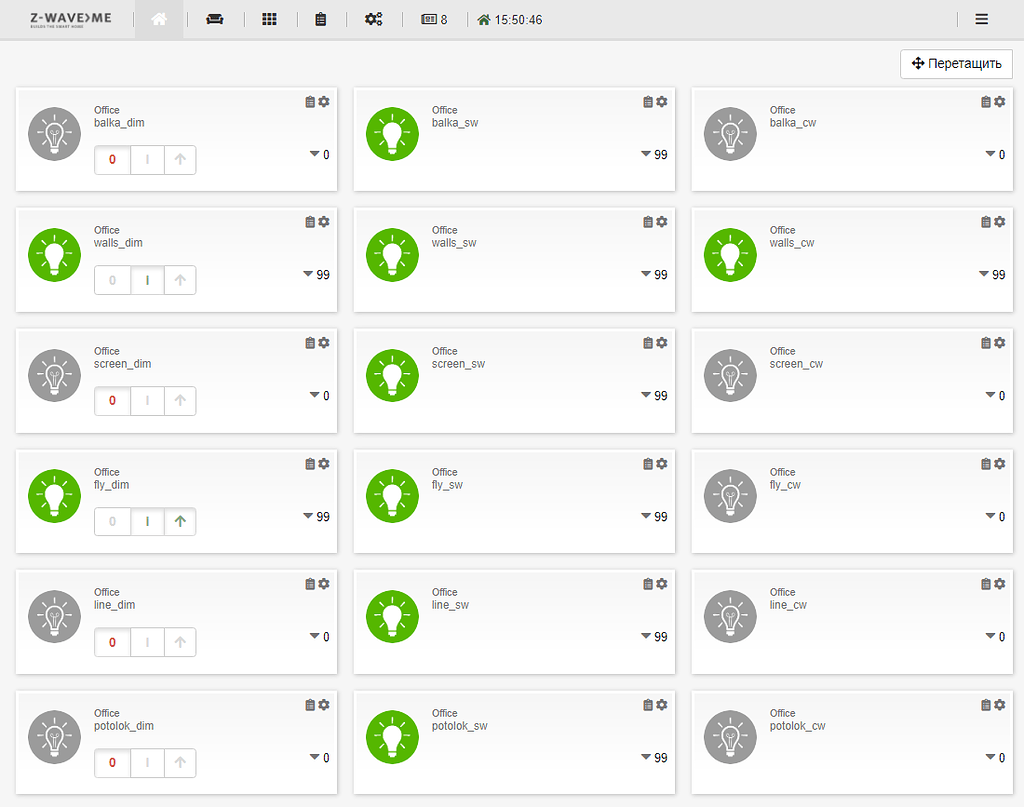The width and height of the screenshot is (1024, 807).
Task: Toggle the screen_cw light bulb
Action: tap(730, 375)
